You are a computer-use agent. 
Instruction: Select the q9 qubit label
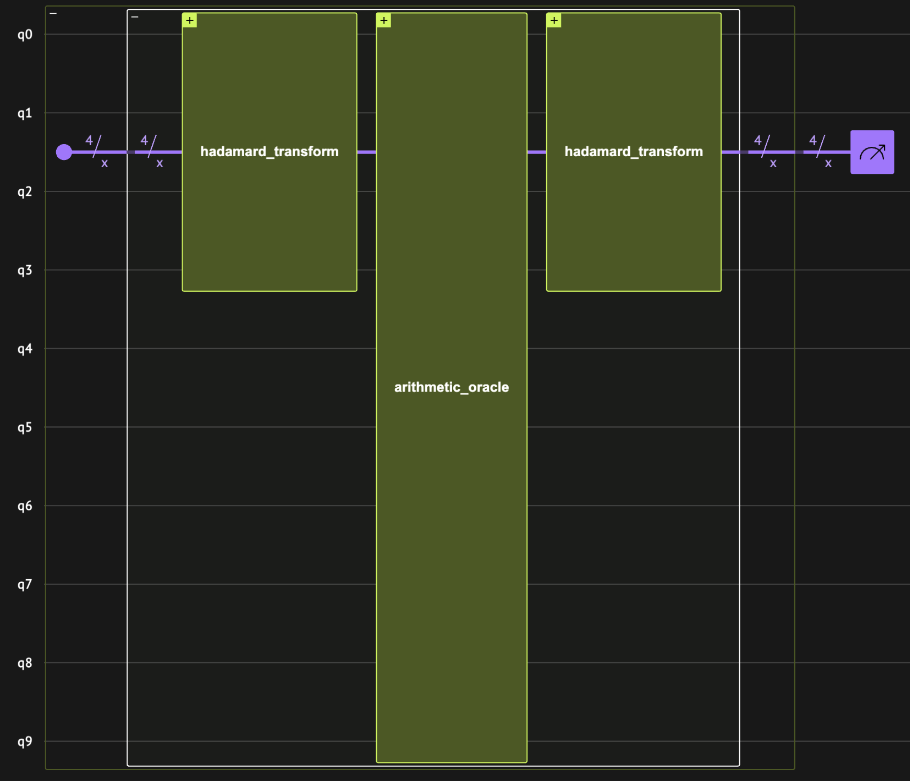[x=25, y=741]
